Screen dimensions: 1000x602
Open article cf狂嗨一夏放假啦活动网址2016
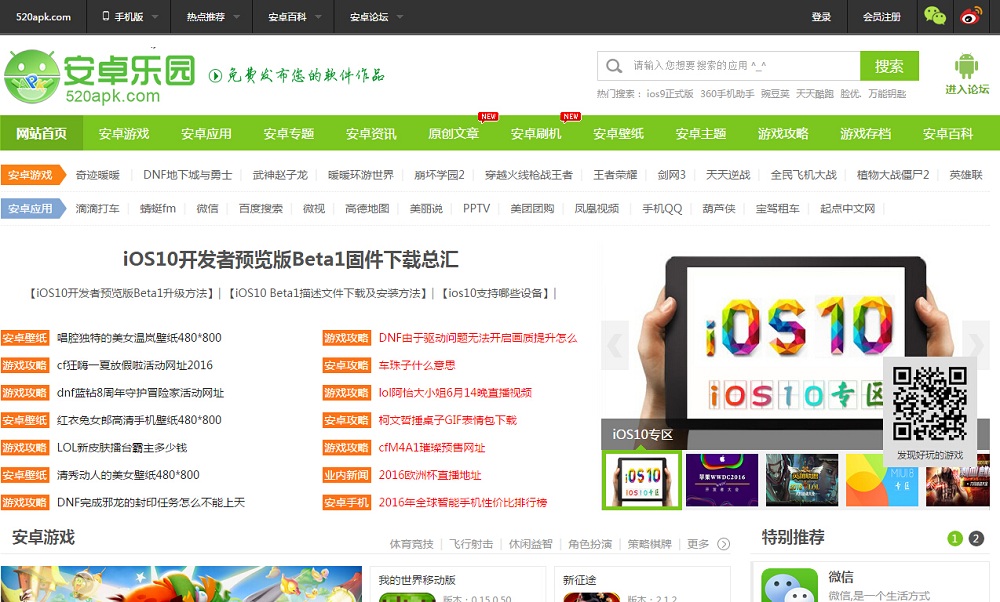click(135, 365)
